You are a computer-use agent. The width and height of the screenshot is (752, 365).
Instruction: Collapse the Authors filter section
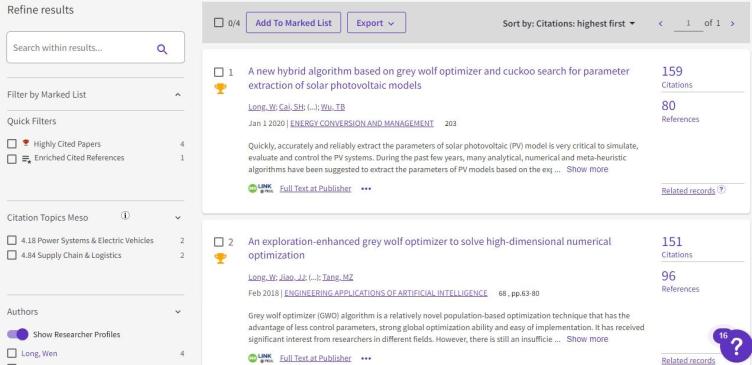(178, 312)
